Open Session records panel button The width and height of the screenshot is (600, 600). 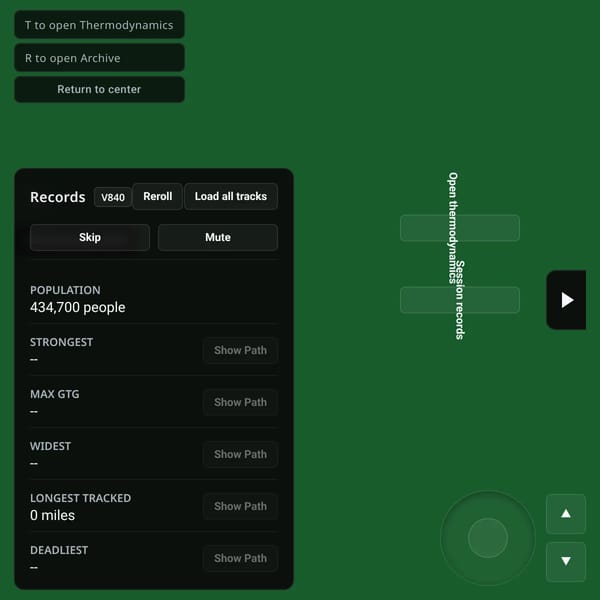[x=460, y=300]
